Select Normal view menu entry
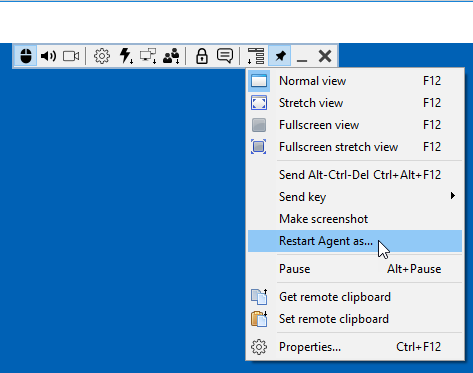This screenshot has width=473, height=373. pos(355,81)
